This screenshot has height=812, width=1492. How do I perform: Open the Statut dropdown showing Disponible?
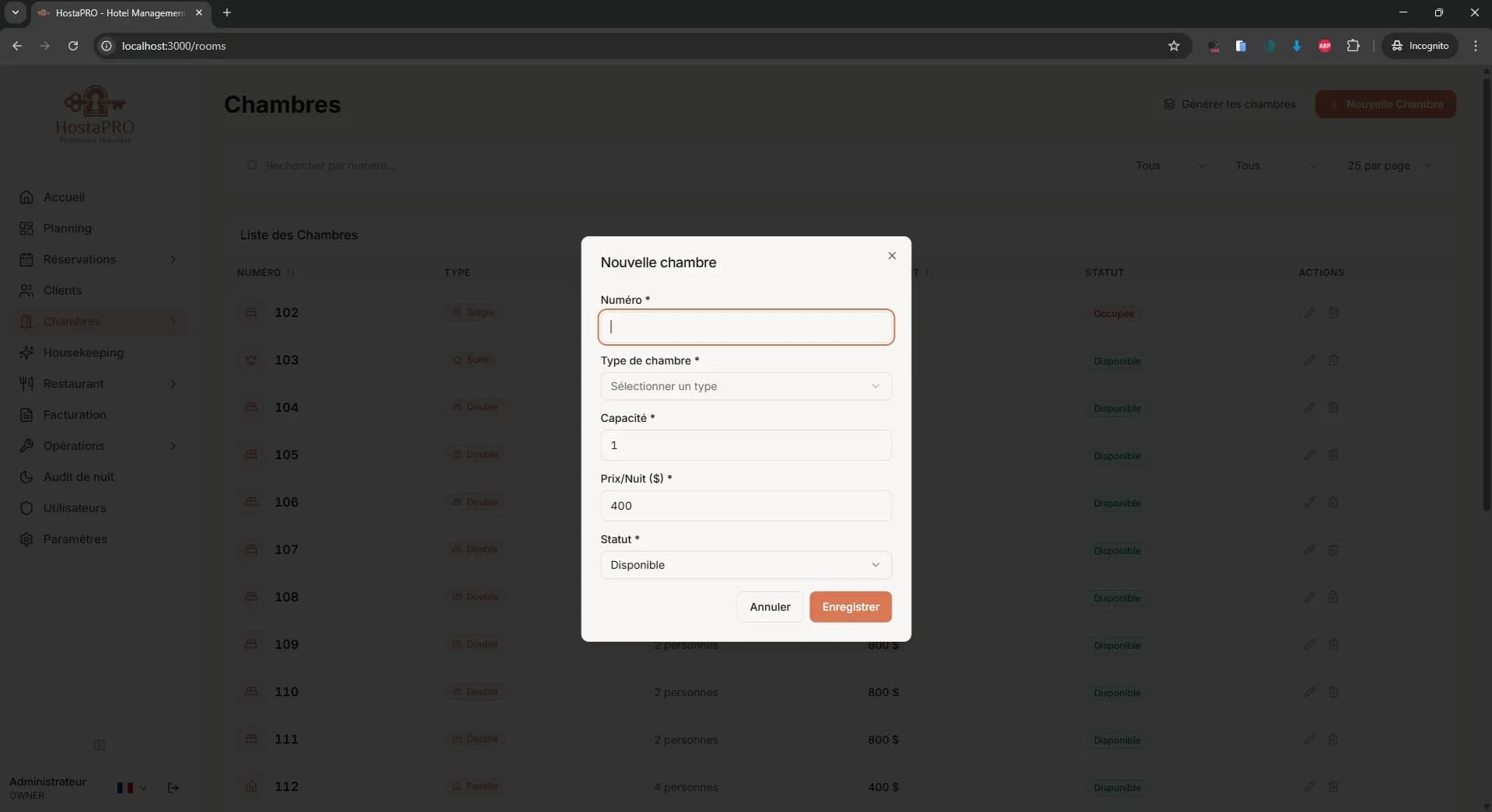click(745, 565)
